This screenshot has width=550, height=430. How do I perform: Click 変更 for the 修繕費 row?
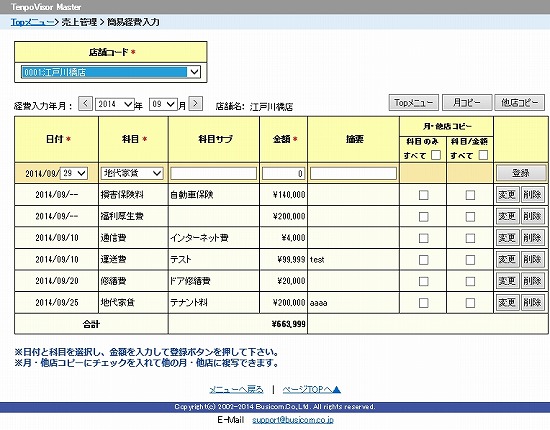click(507, 281)
